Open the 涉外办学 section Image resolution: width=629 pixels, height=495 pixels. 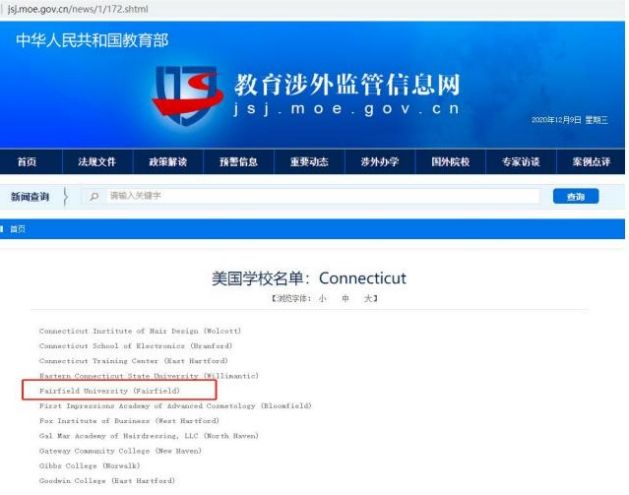click(379, 162)
